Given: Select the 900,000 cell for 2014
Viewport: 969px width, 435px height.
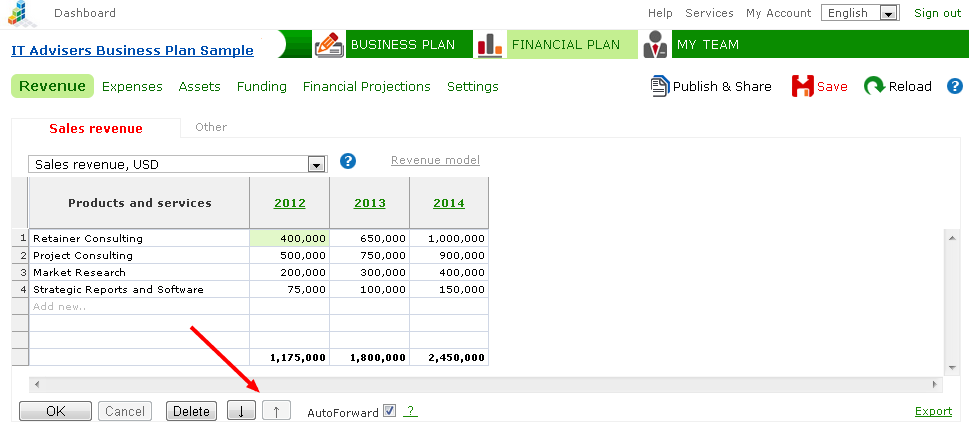Looking at the screenshot, I should point(449,255).
